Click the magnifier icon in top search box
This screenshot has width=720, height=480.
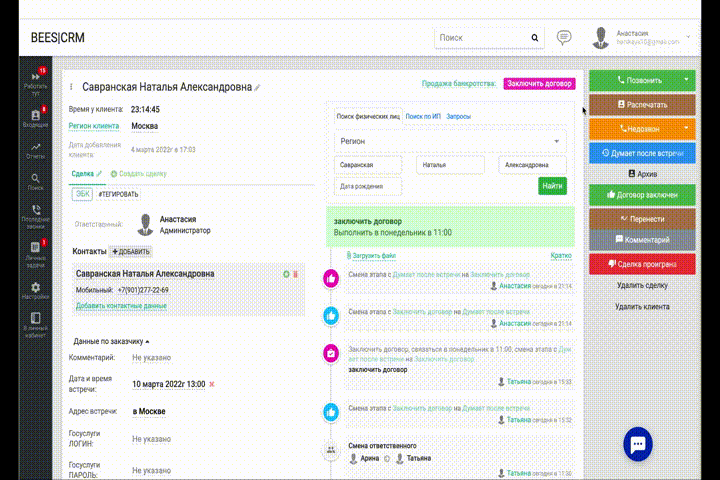pyautogui.click(x=534, y=38)
